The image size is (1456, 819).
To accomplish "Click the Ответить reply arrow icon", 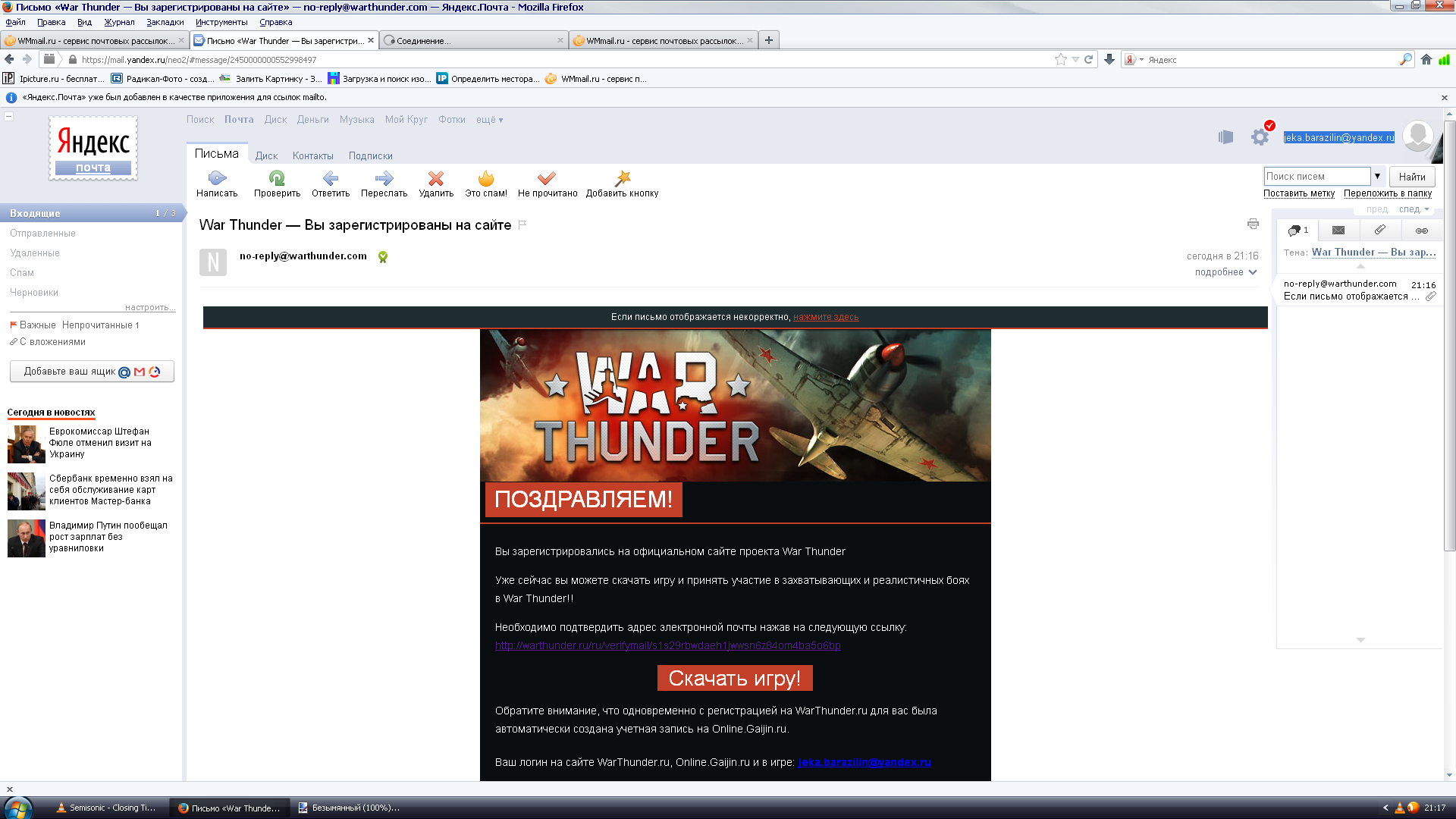I will (x=330, y=178).
